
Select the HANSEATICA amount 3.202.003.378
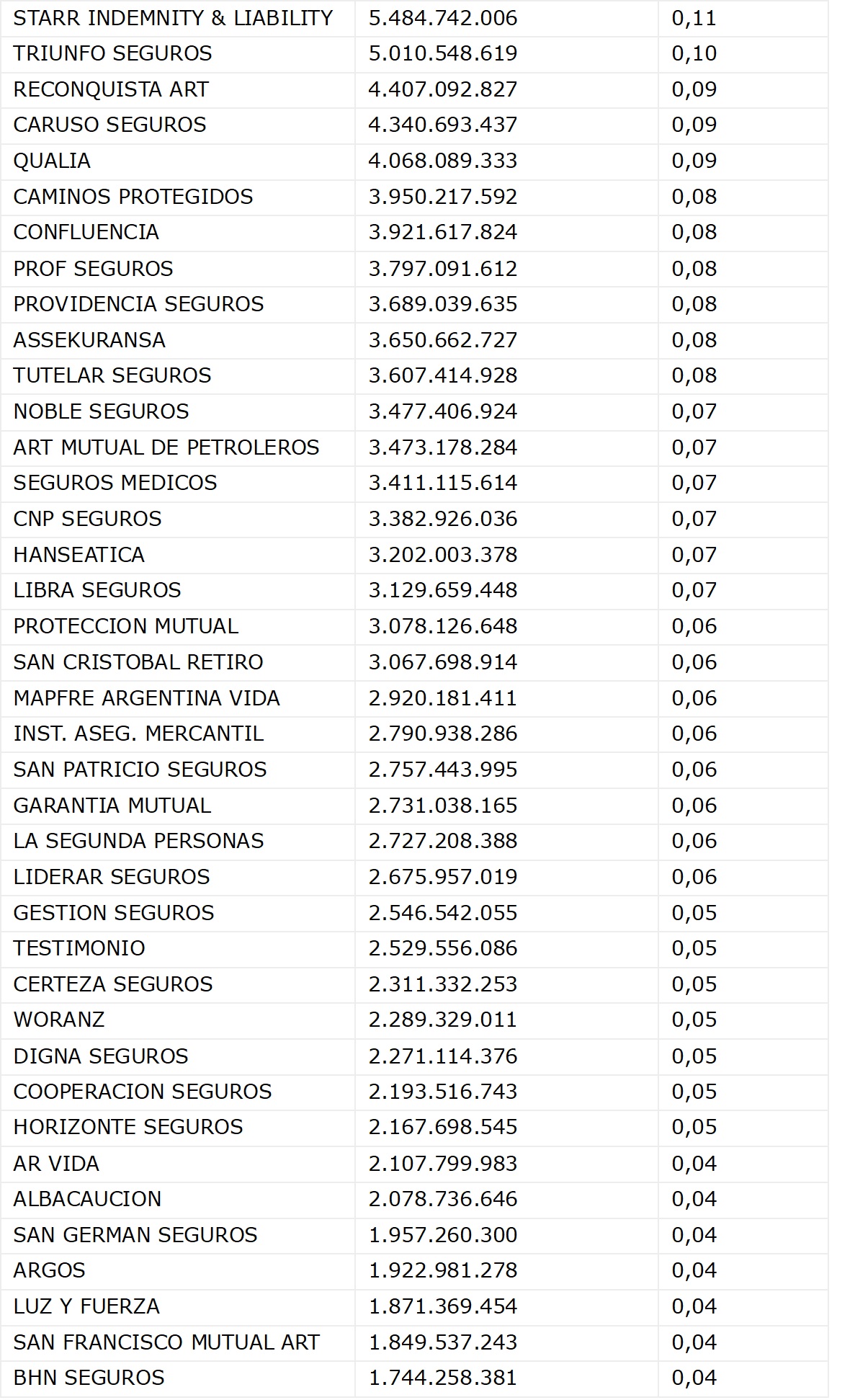click(x=442, y=555)
